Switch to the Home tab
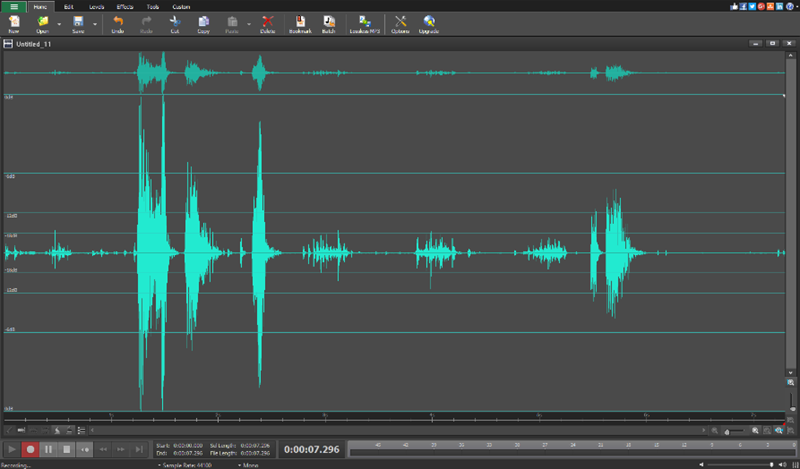 tap(40, 7)
